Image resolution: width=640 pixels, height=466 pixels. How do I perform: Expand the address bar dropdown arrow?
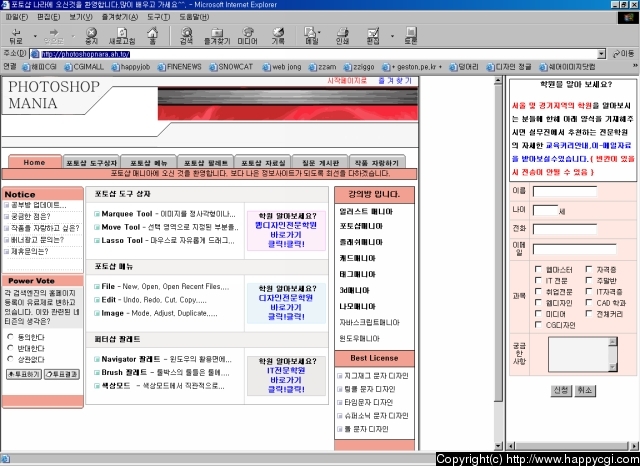coord(601,54)
